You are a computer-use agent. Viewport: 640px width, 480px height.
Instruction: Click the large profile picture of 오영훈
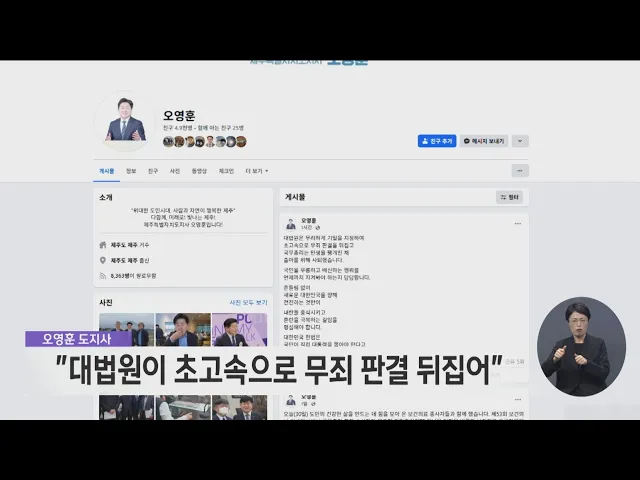125,121
